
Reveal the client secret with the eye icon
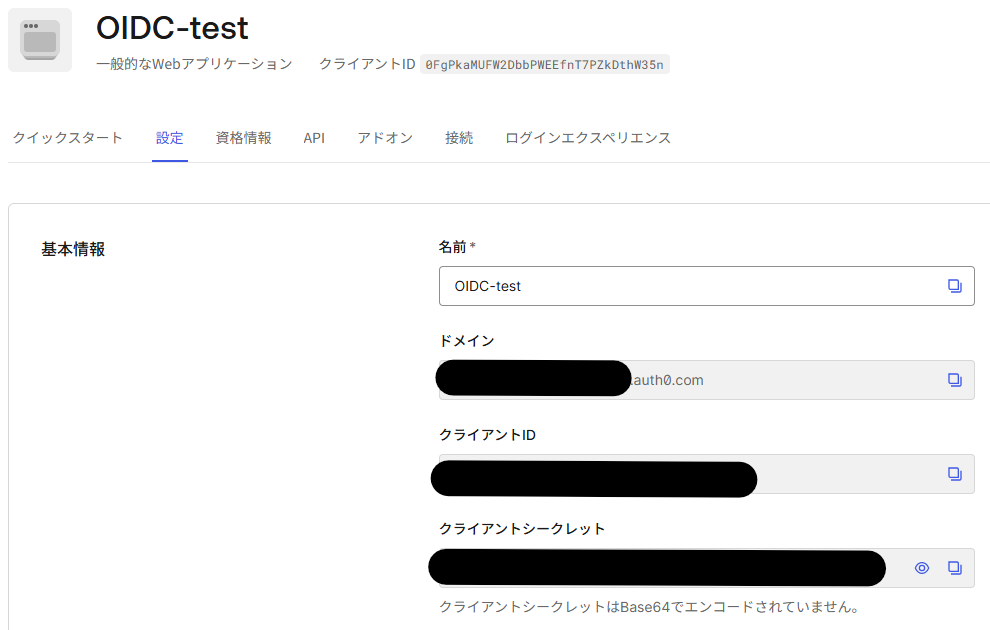coord(922,568)
